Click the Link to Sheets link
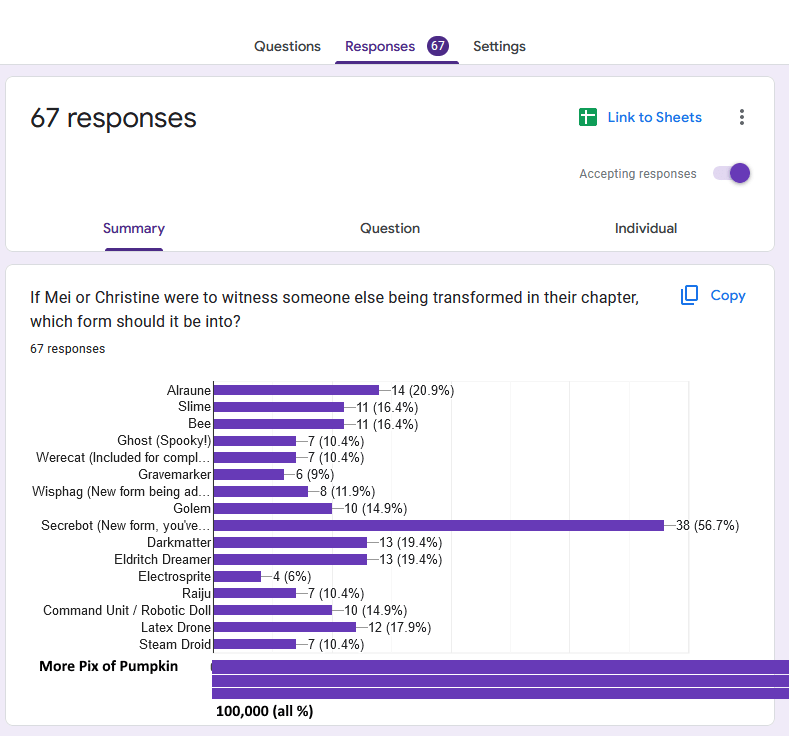 click(654, 117)
